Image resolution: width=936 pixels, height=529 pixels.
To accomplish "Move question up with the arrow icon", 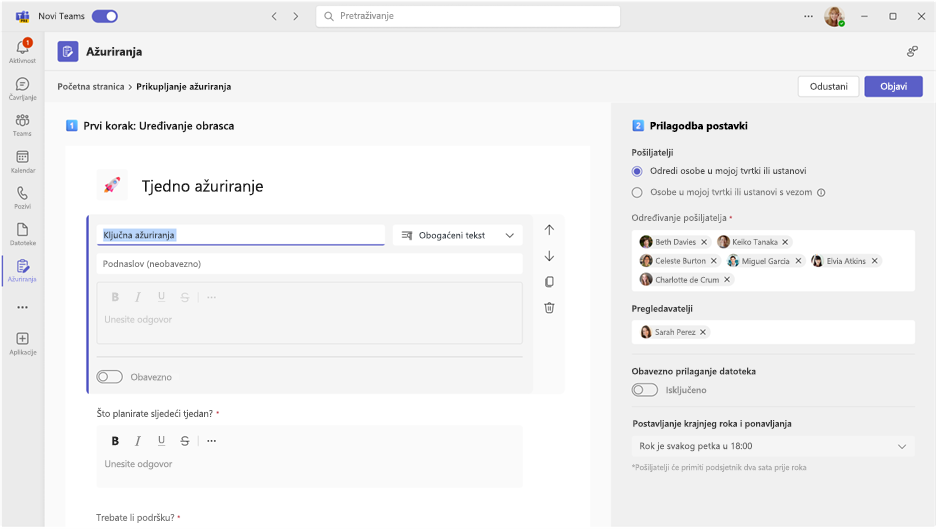I will (549, 230).
